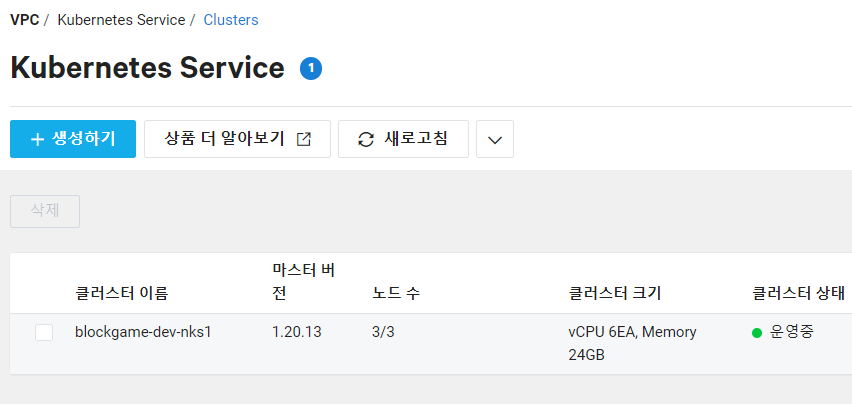The image size is (852, 404).
Task: Open cluster blockgame-dev-nks1 name
Action: pos(143,332)
